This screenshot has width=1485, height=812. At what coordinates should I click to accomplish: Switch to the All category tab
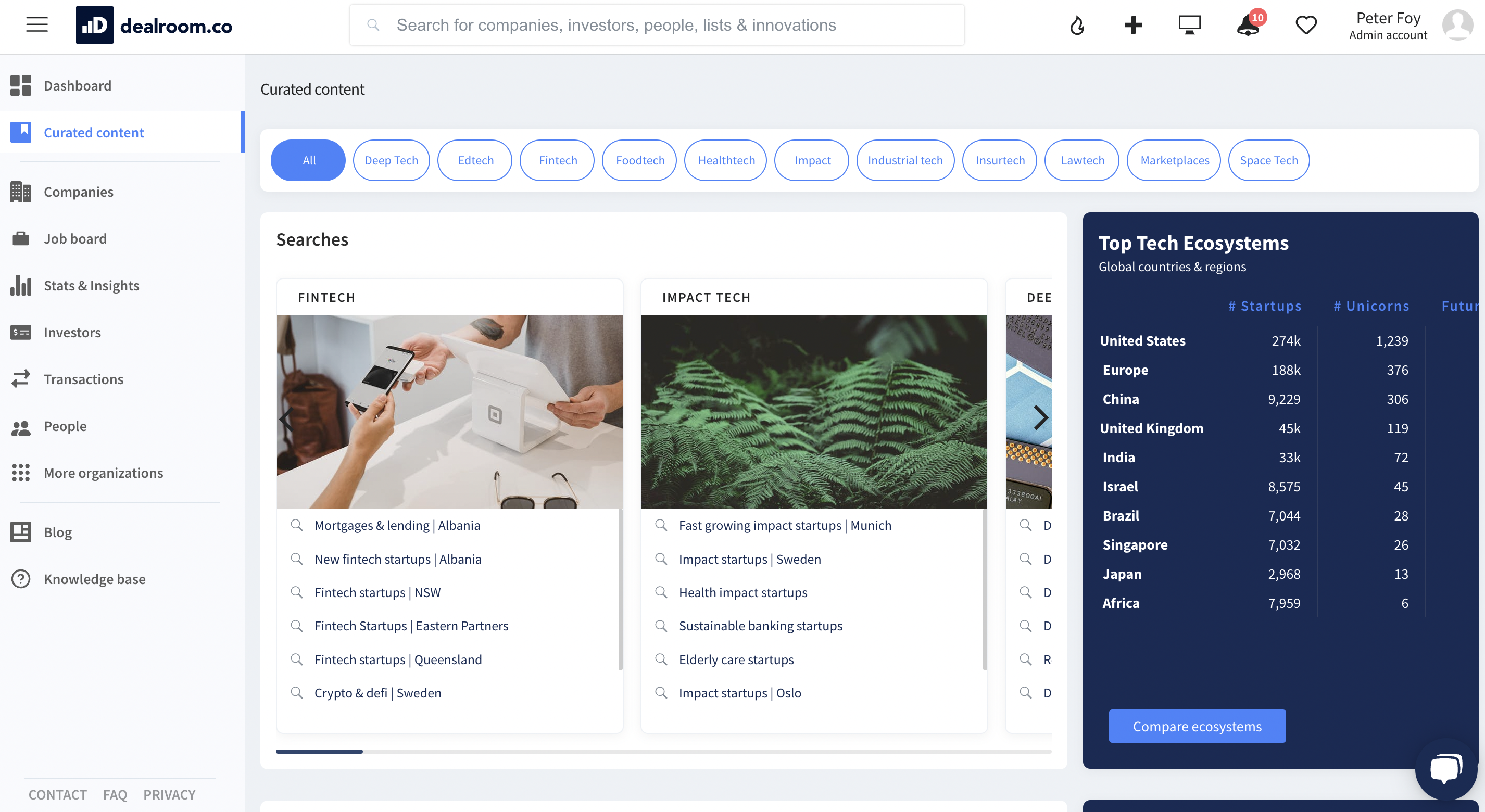point(308,160)
